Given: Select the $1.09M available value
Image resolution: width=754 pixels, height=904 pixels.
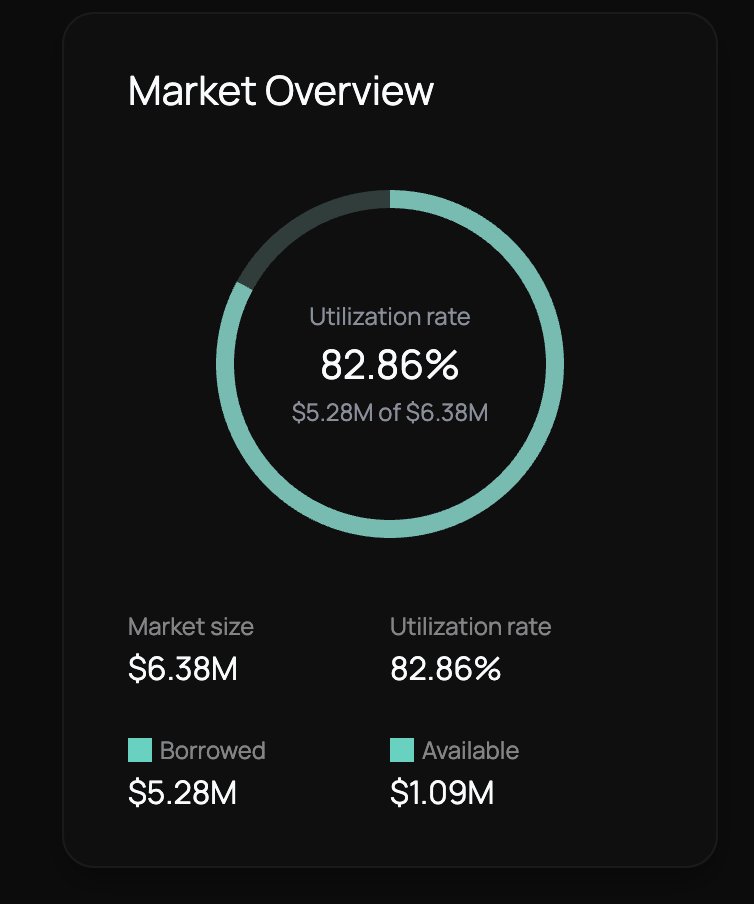Looking at the screenshot, I should pyautogui.click(x=442, y=792).
